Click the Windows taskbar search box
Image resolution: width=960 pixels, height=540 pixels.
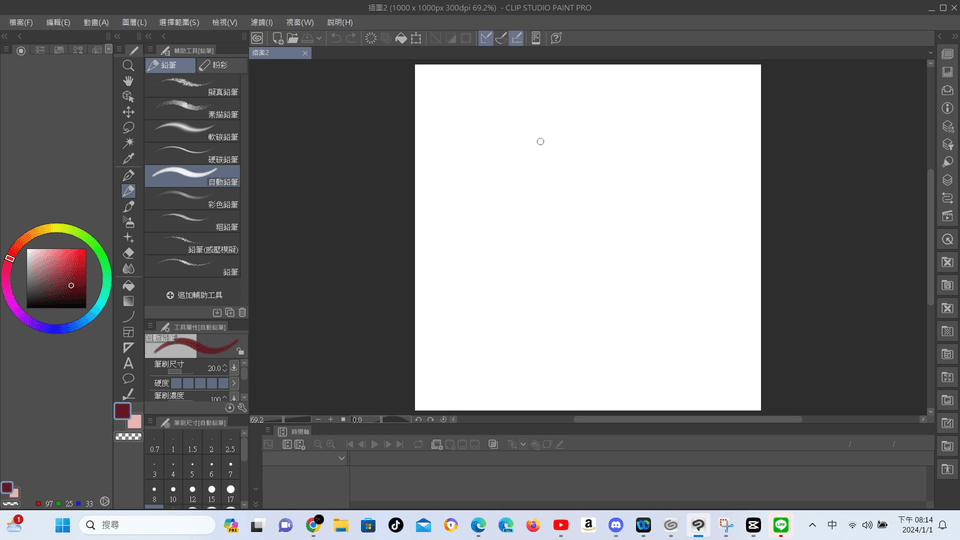(x=148, y=525)
